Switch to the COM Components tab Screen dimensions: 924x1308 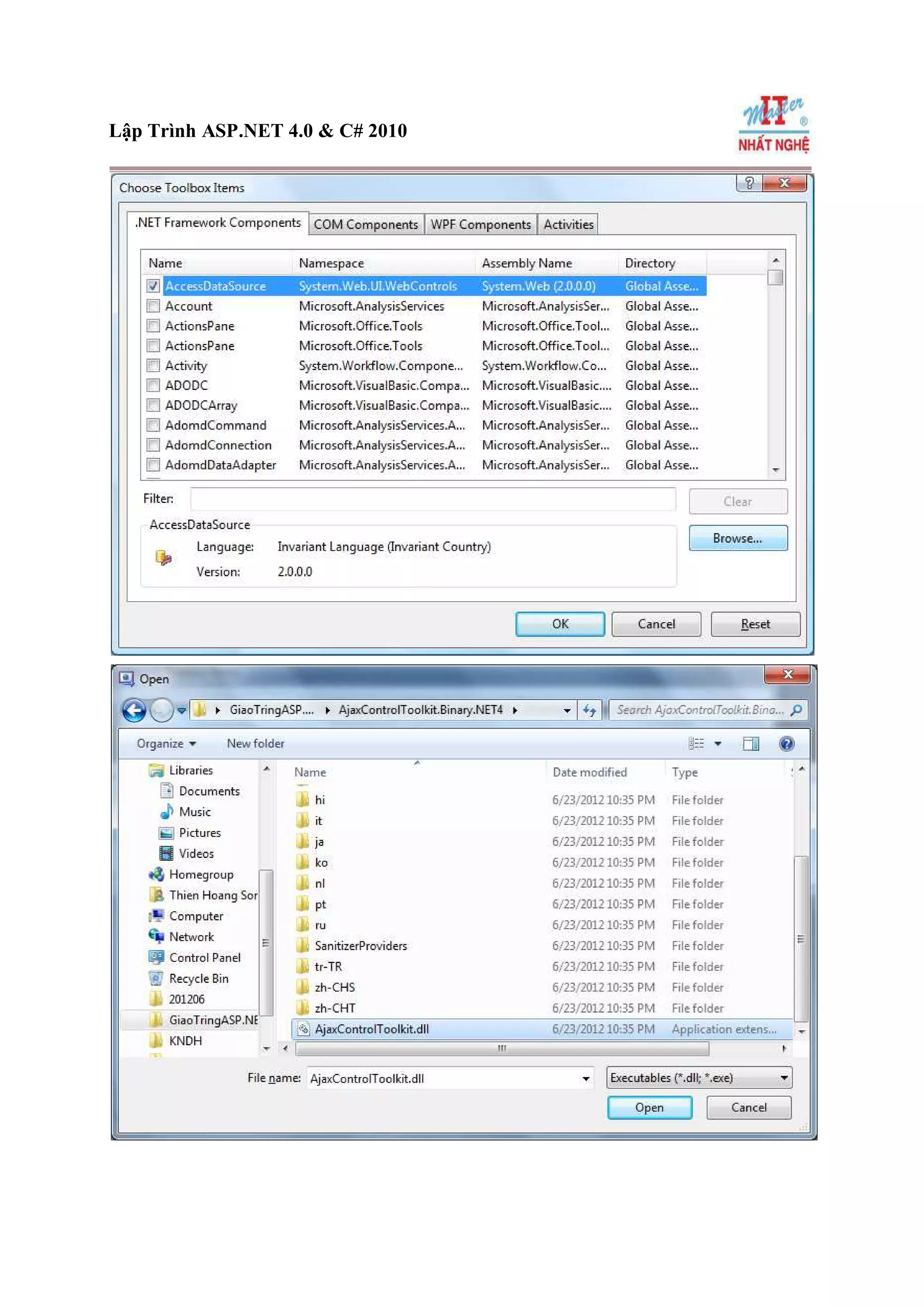365,224
